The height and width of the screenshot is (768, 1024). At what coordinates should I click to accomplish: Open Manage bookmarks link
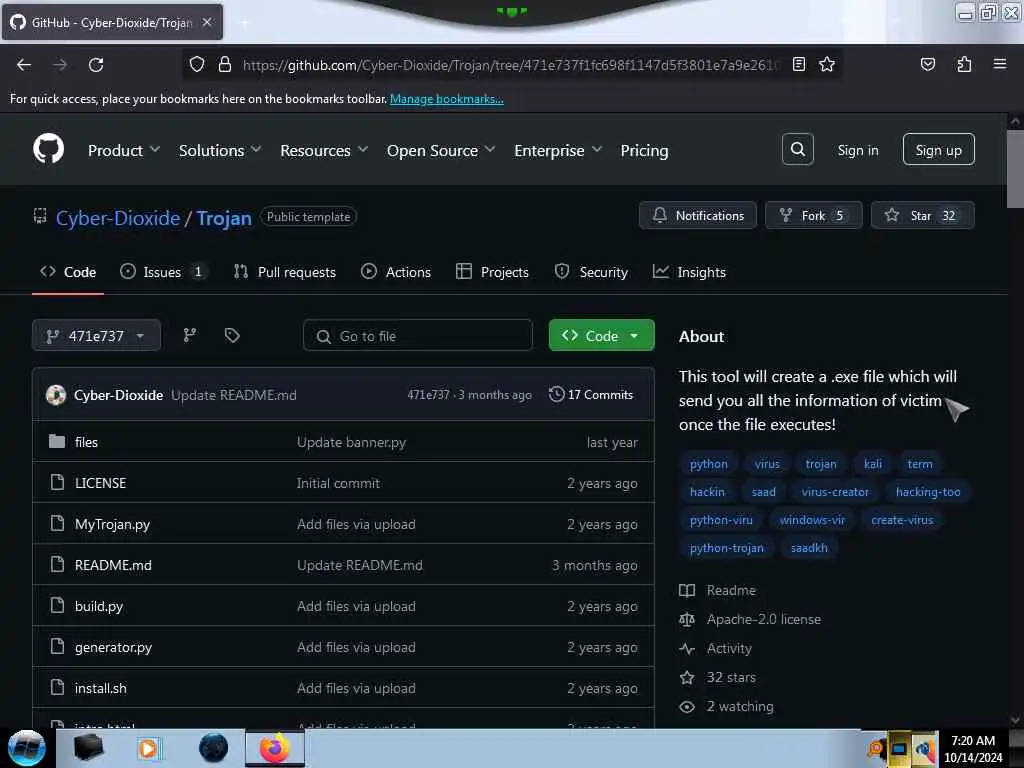(x=447, y=99)
